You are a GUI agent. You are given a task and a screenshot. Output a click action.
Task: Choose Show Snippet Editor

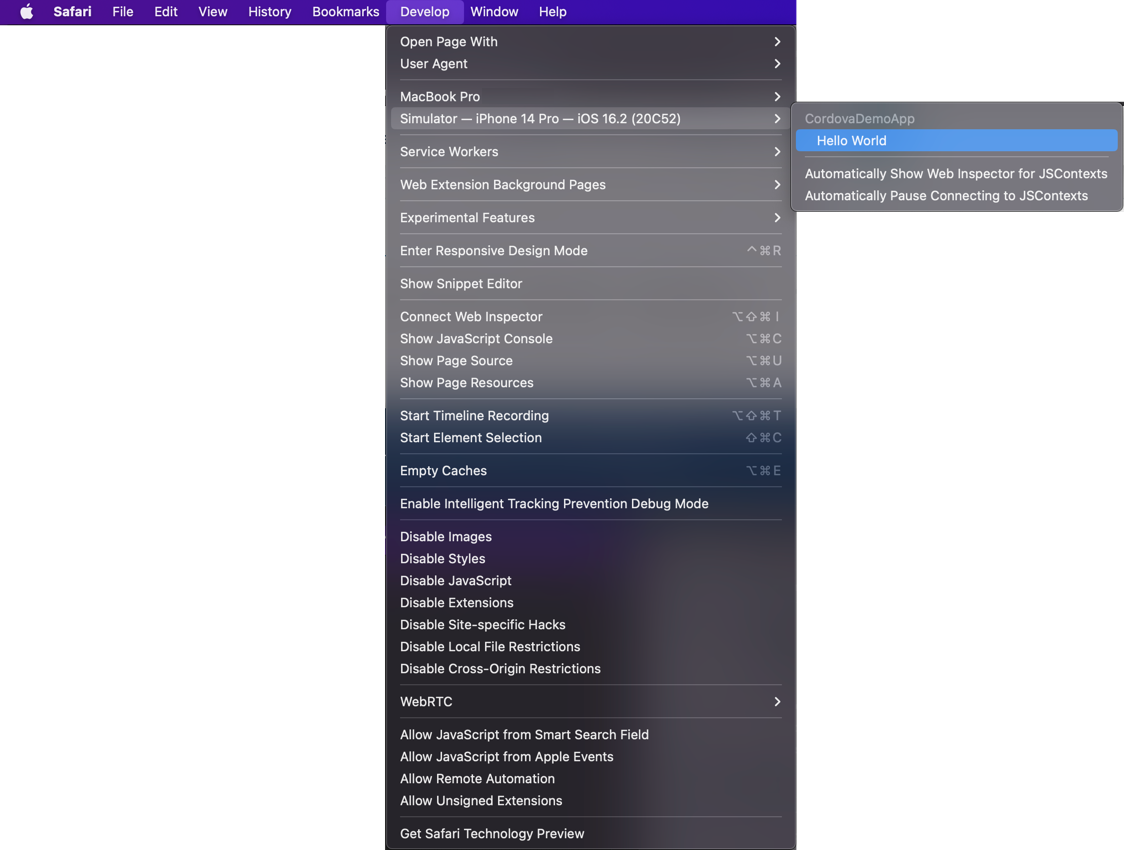[591, 284]
